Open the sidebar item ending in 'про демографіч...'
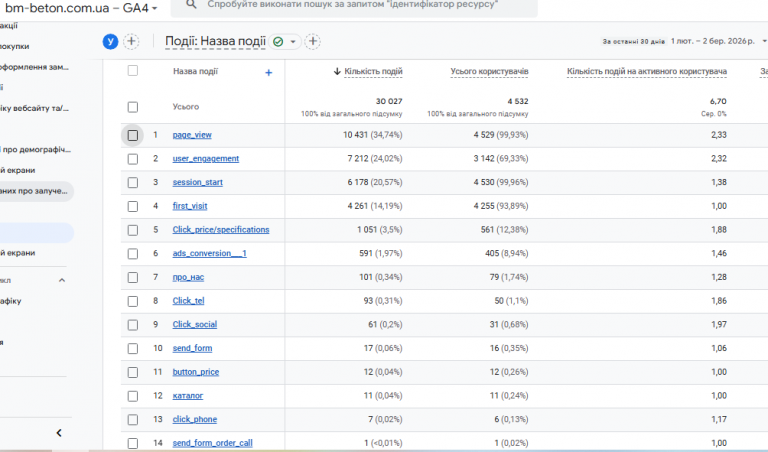The height and width of the screenshot is (452, 768). click(35, 149)
